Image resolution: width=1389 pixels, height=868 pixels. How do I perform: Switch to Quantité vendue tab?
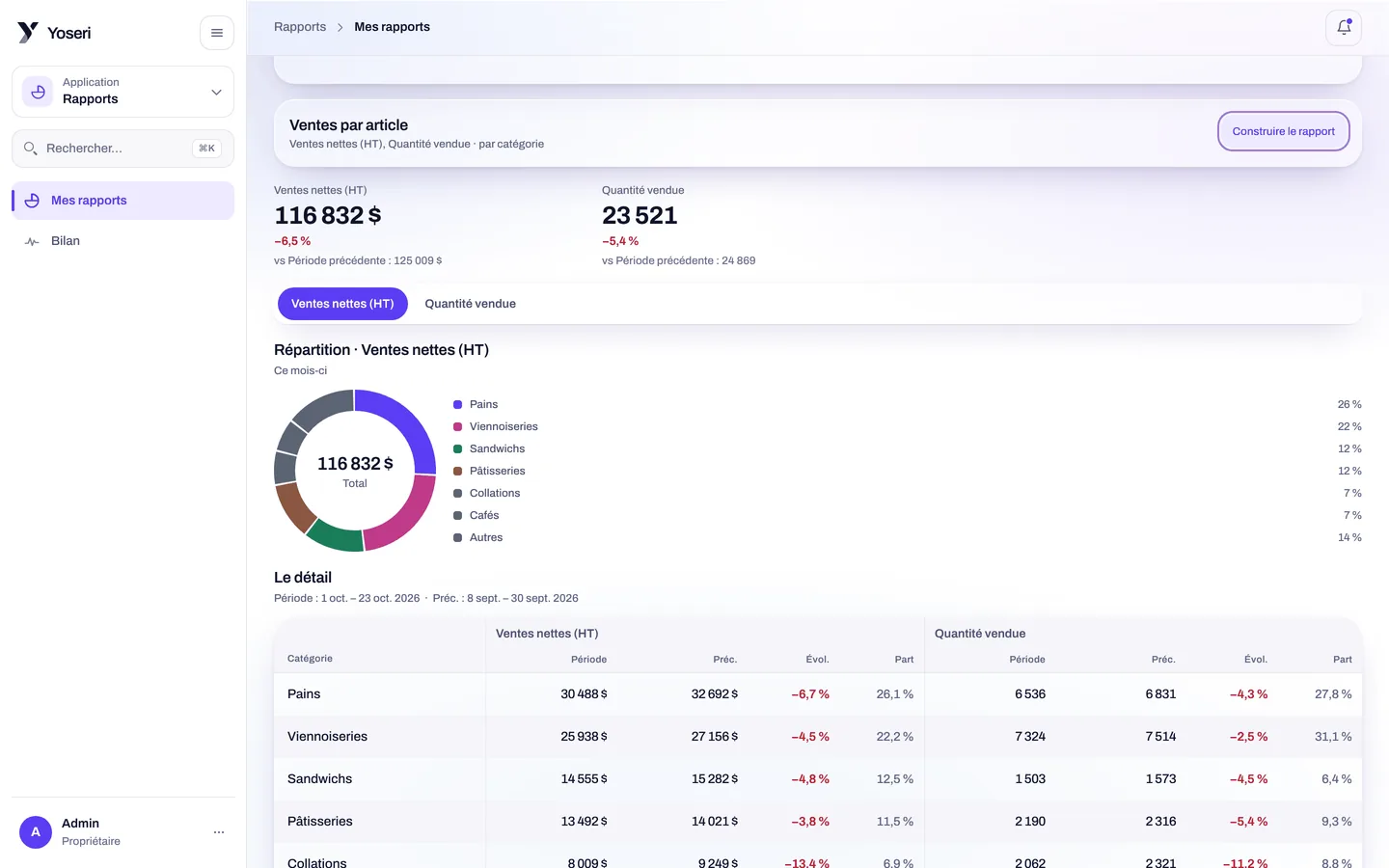[471, 304]
